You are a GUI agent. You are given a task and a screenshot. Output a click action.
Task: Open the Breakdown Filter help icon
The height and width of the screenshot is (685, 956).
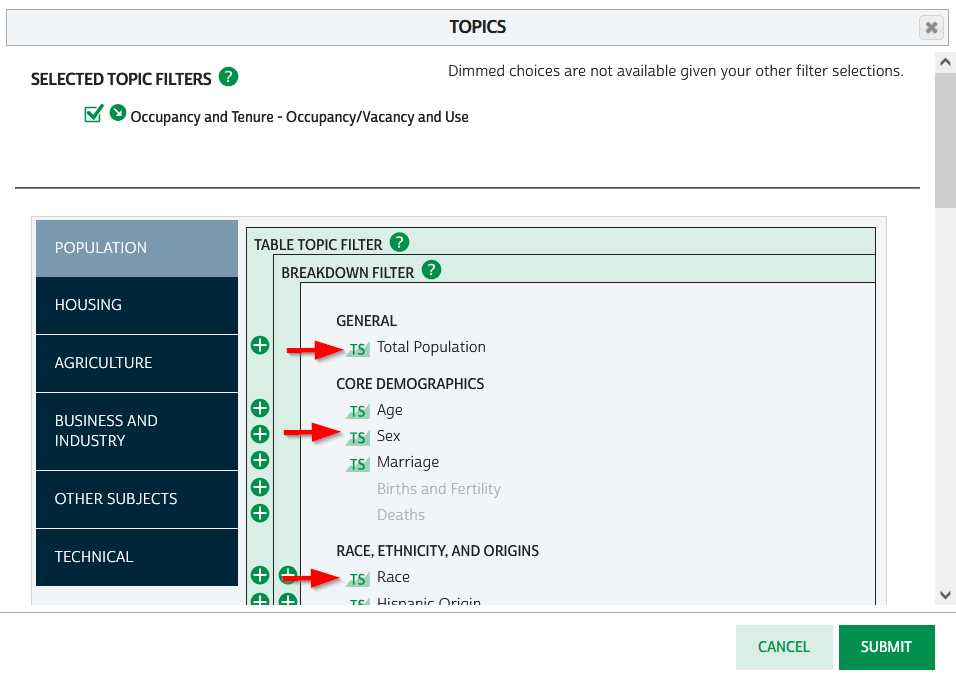pos(431,270)
